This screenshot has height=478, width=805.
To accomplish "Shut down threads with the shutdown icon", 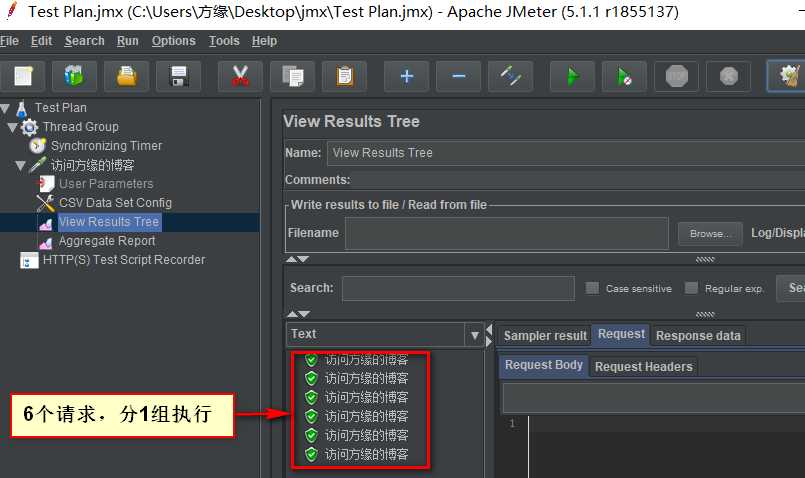I will (729, 77).
